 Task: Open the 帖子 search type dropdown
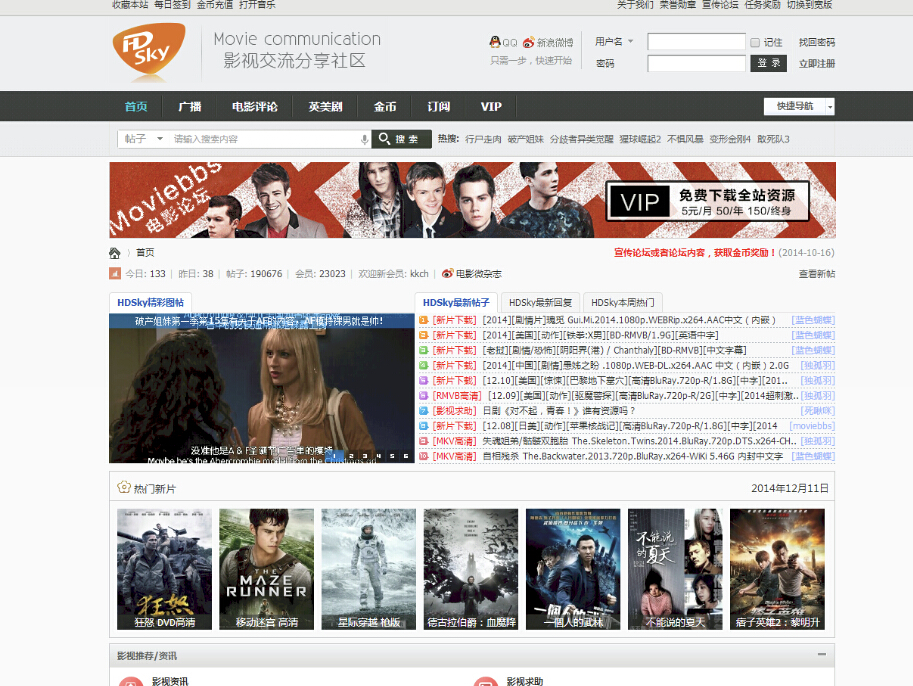143,139
